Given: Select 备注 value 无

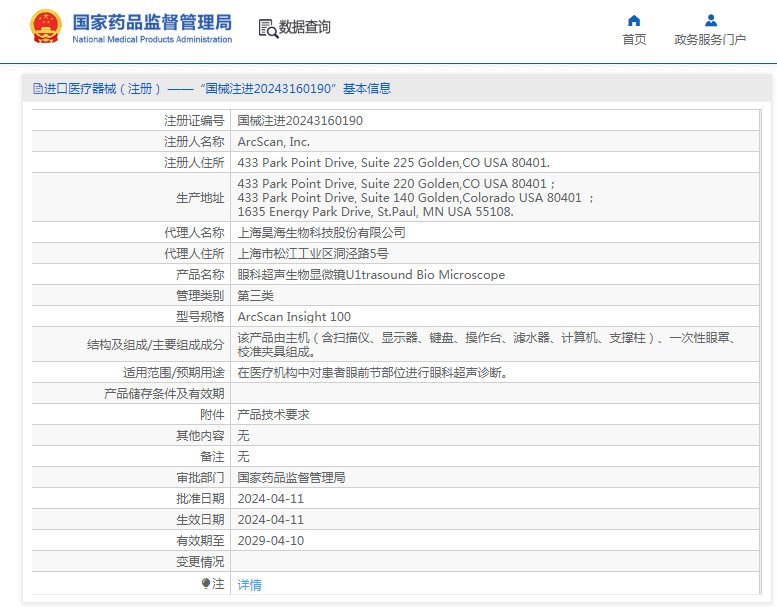Looking at the screenshot, I should click(x=243, y=456).
